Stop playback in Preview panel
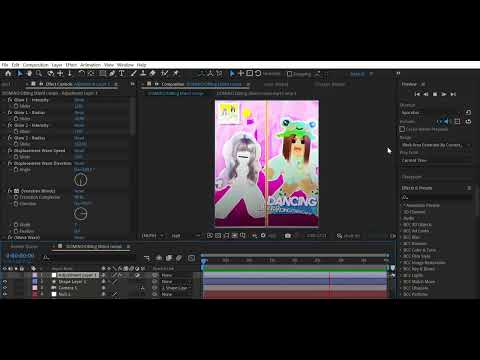The image size is (480, 360). pos(435,94)
